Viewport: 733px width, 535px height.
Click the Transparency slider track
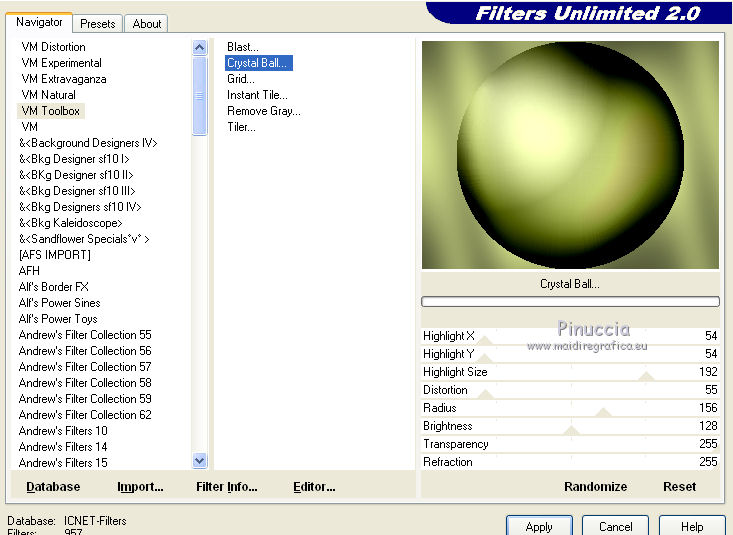[x=570, y=444]
